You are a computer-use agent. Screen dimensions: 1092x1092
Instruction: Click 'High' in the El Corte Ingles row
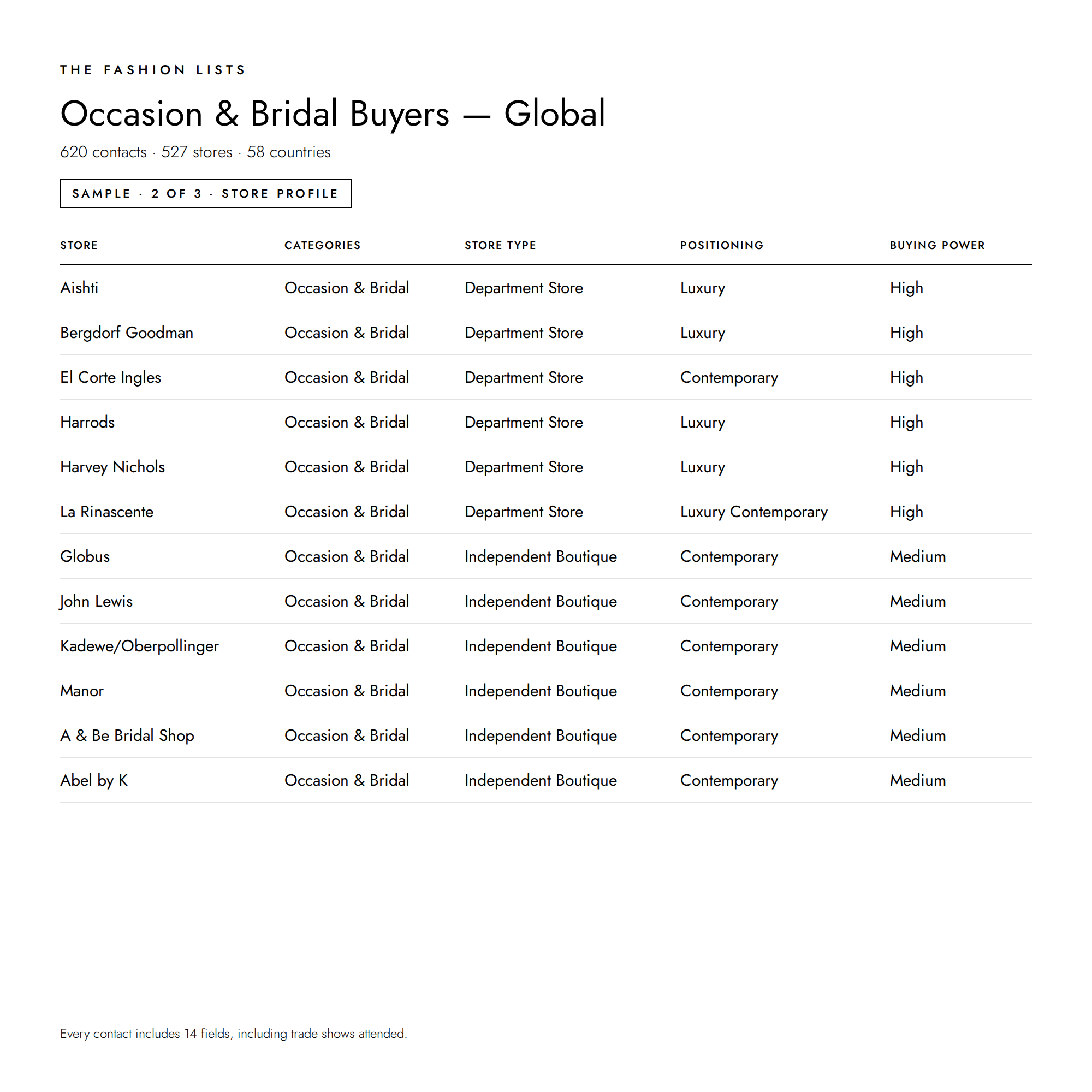click(906, 378)
